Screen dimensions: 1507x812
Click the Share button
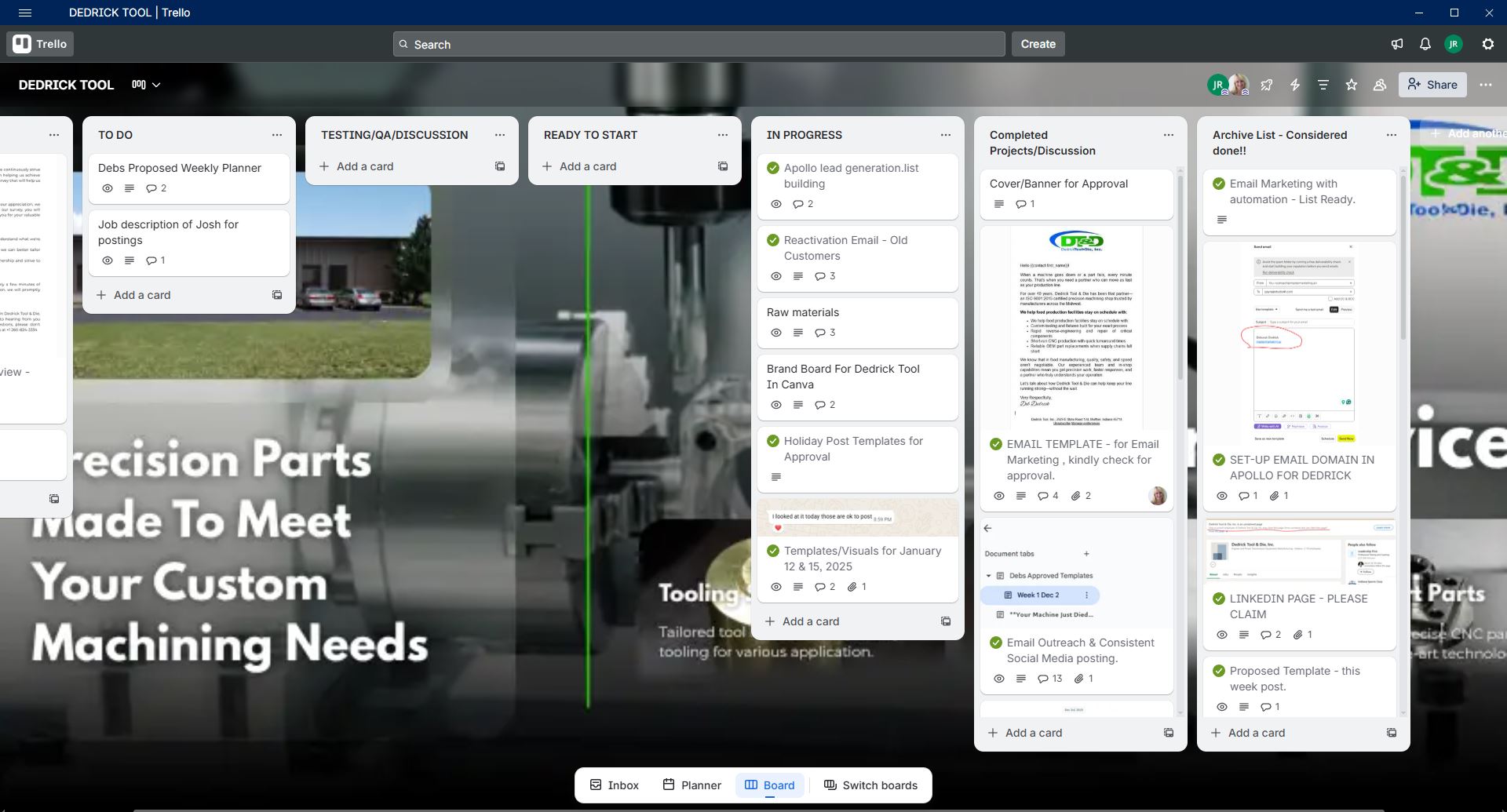coord(1432,85)
